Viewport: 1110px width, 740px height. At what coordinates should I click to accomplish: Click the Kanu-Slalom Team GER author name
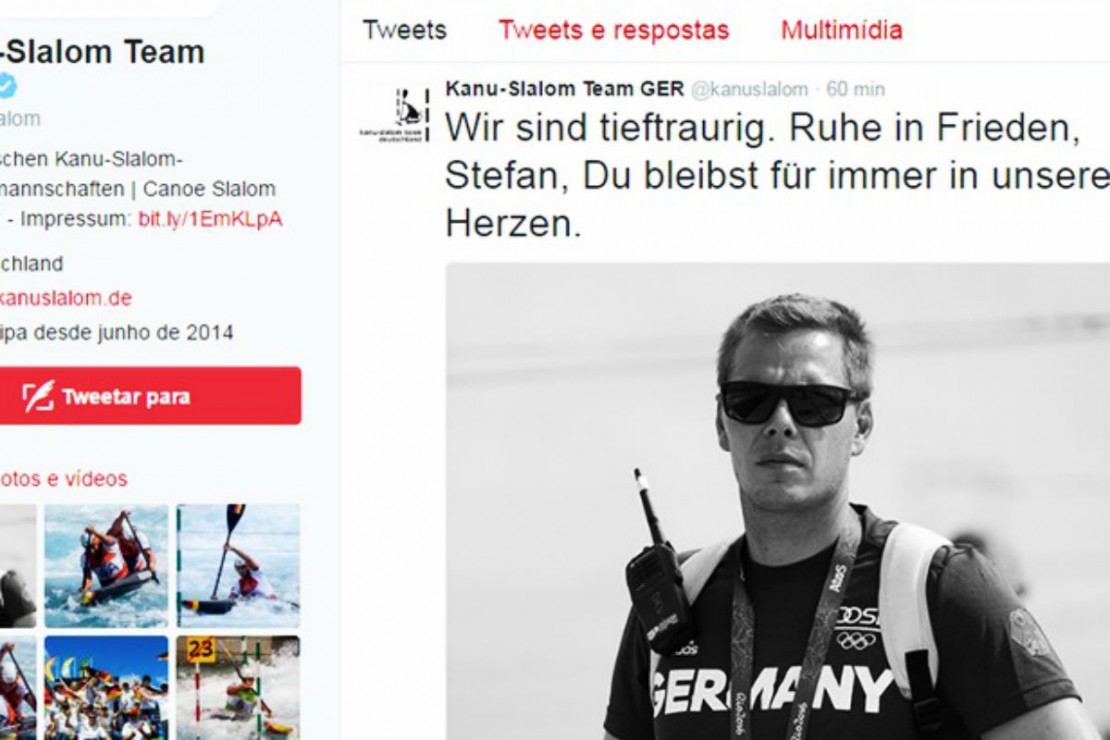(564, 89)
